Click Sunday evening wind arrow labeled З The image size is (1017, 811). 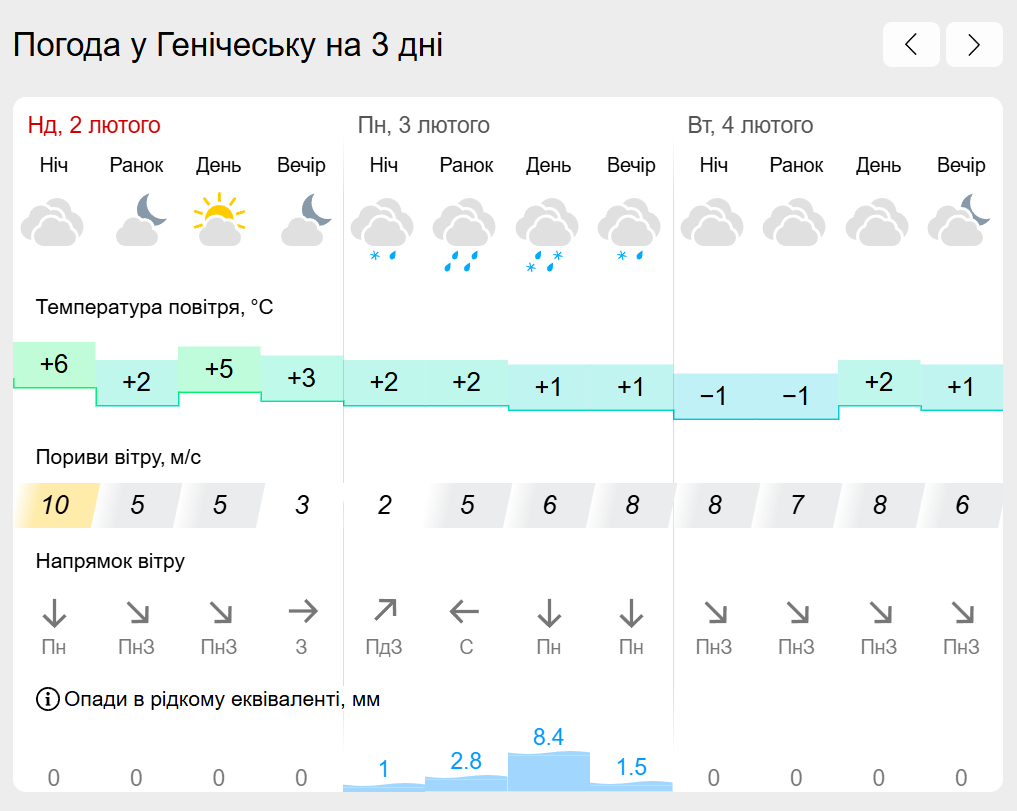303,611
